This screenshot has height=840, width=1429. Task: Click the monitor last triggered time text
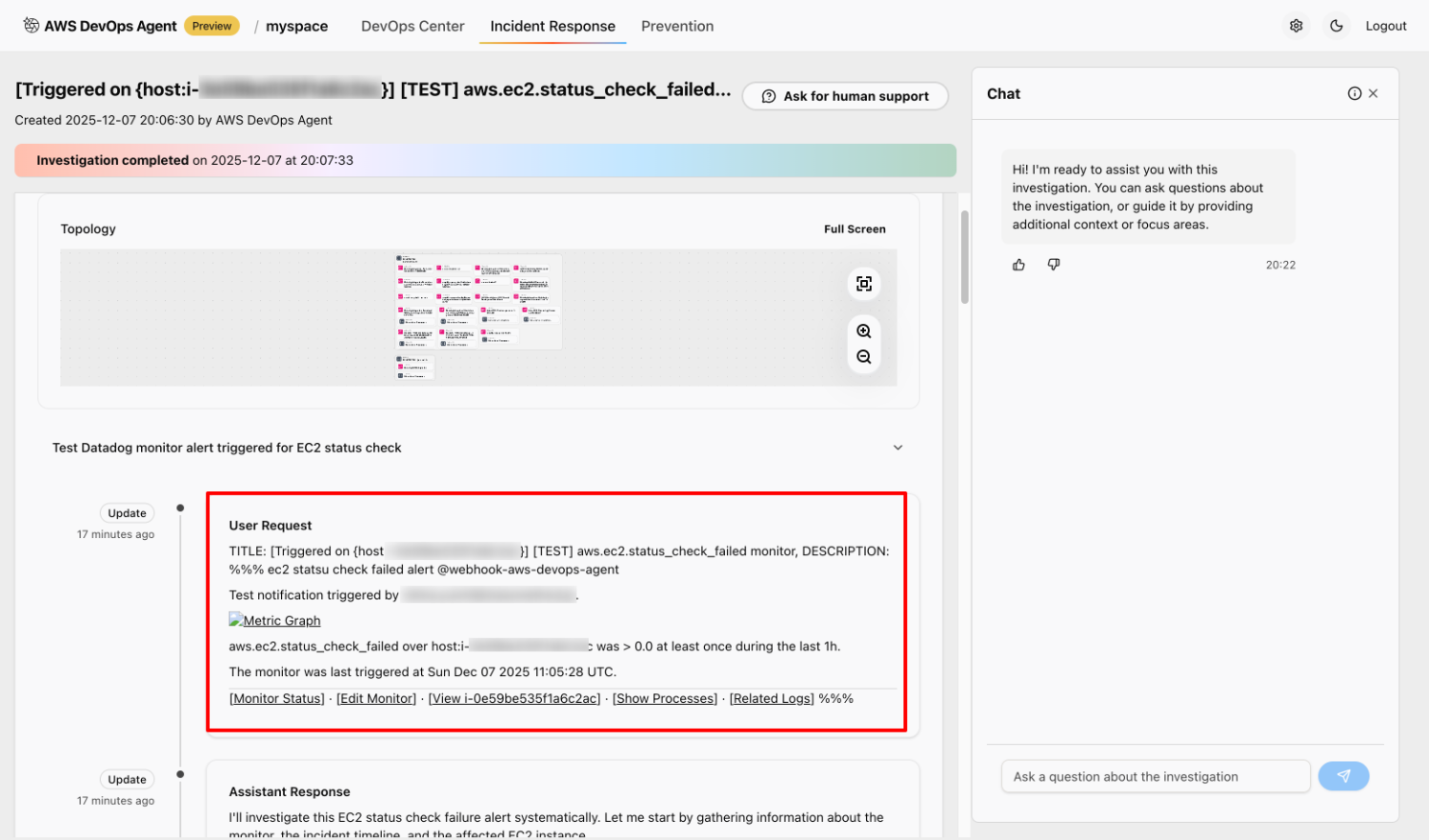423,671
